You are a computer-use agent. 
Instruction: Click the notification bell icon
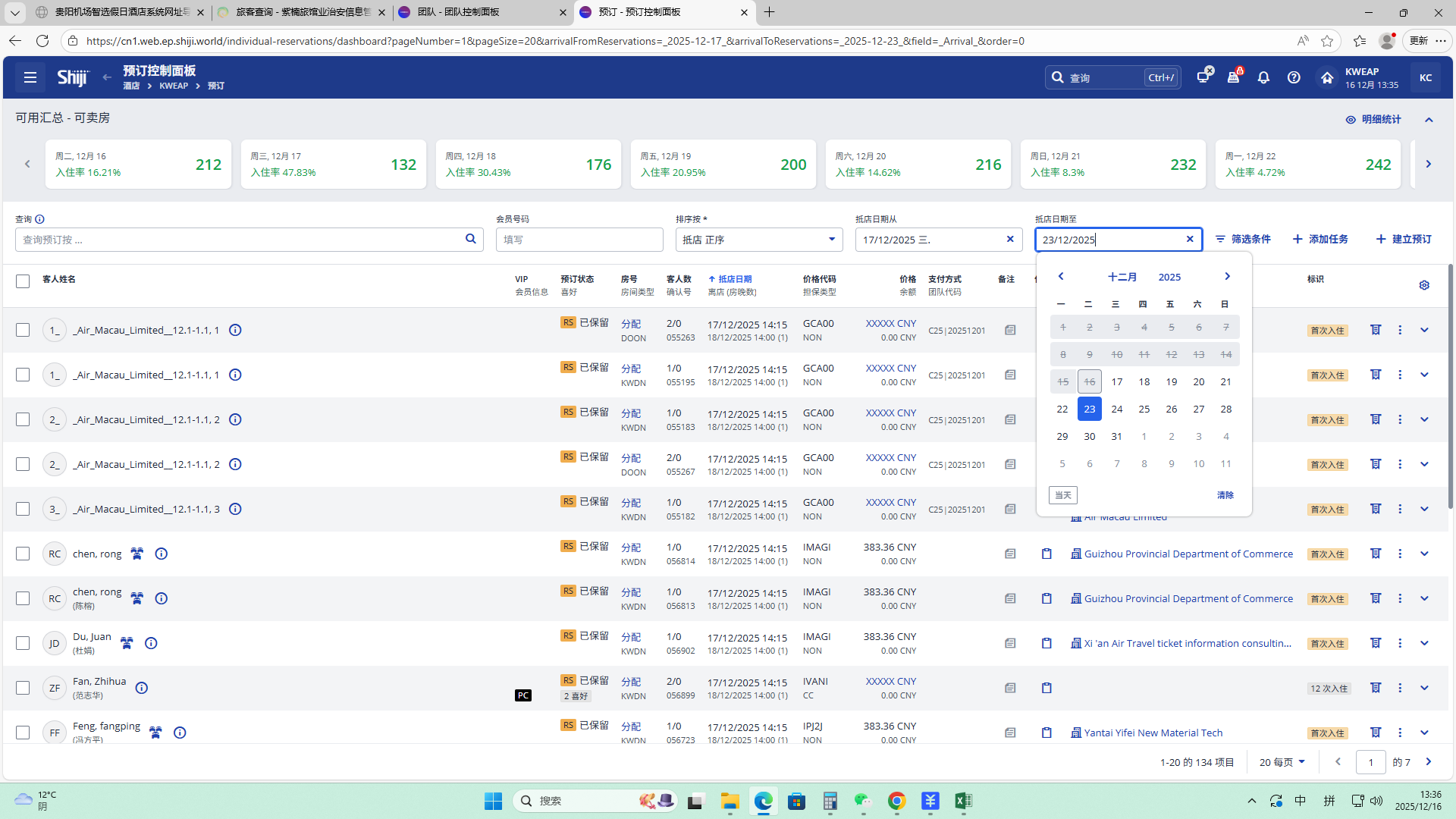click(1263, 77)
